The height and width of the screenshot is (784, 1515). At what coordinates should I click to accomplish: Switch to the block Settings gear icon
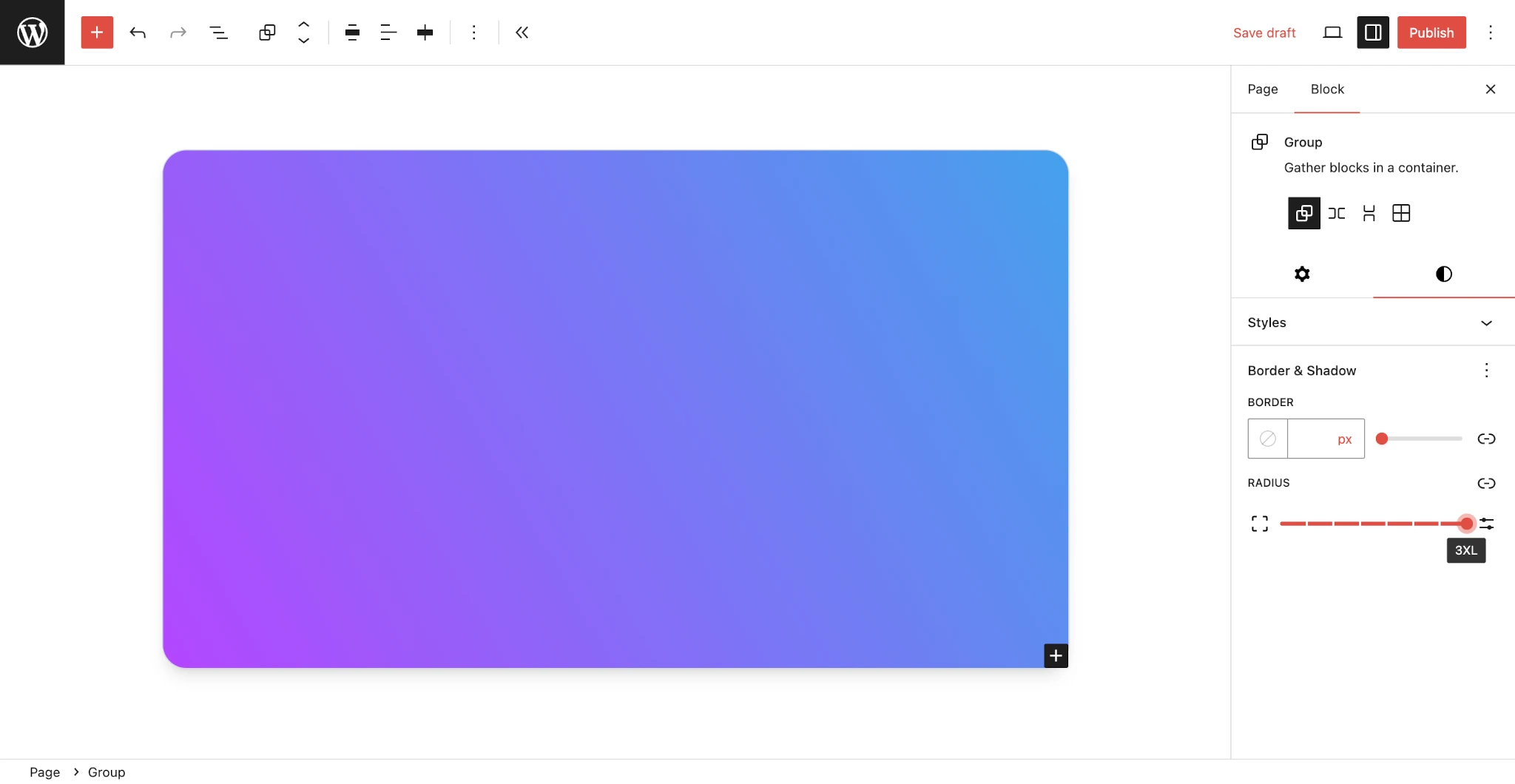click(x=1302, y=274)
